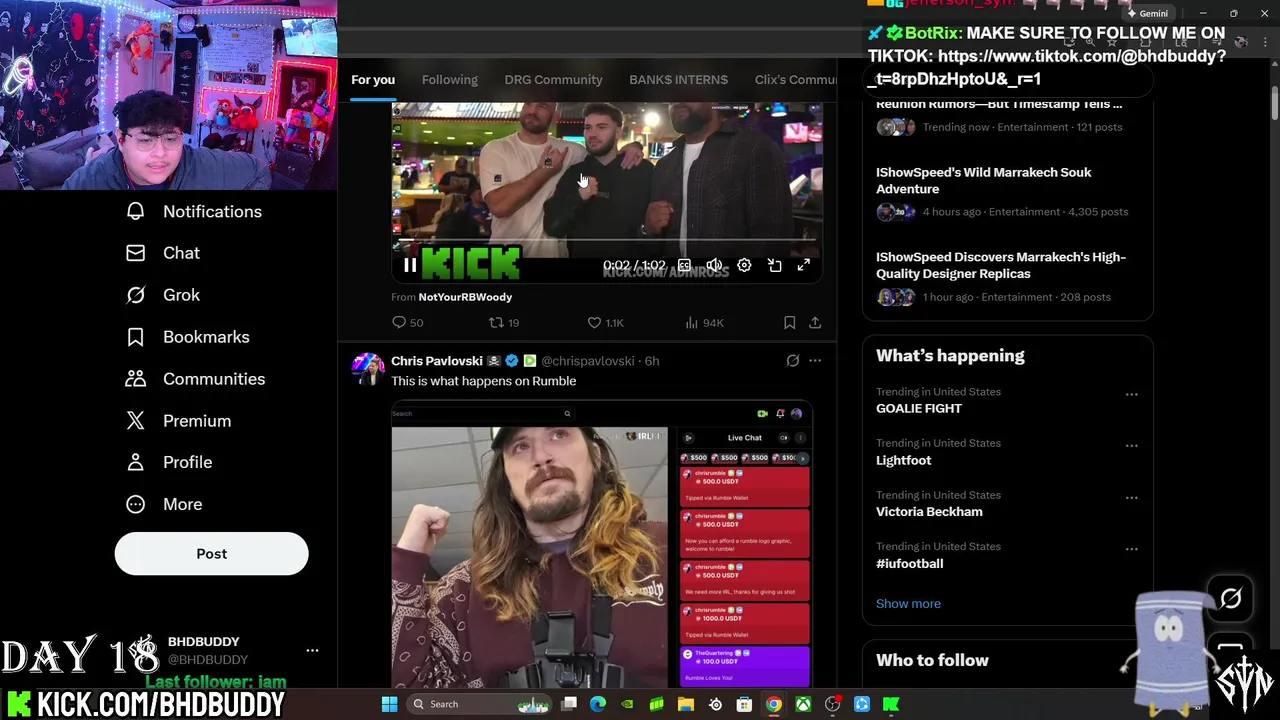Open the Clix's Community tab
The image size is (1280, 720).
coord(795,80)
